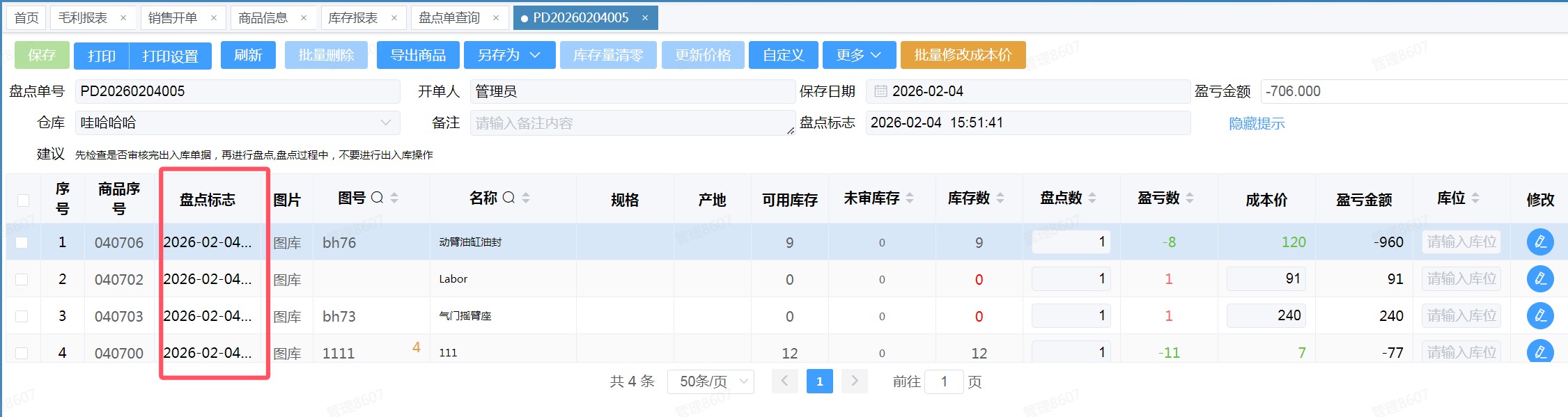Click the 隐藏提示 link

(x=1257, y=123)
